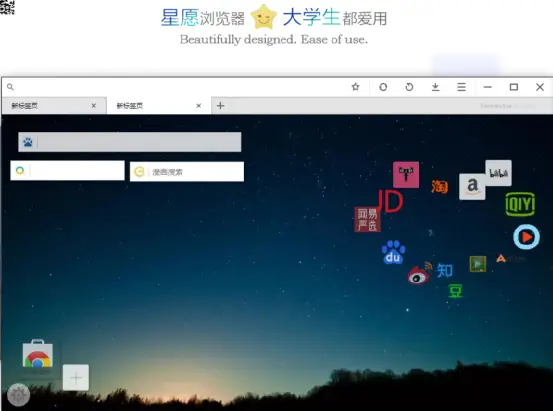Reload the page with the refresh icon

409,87
